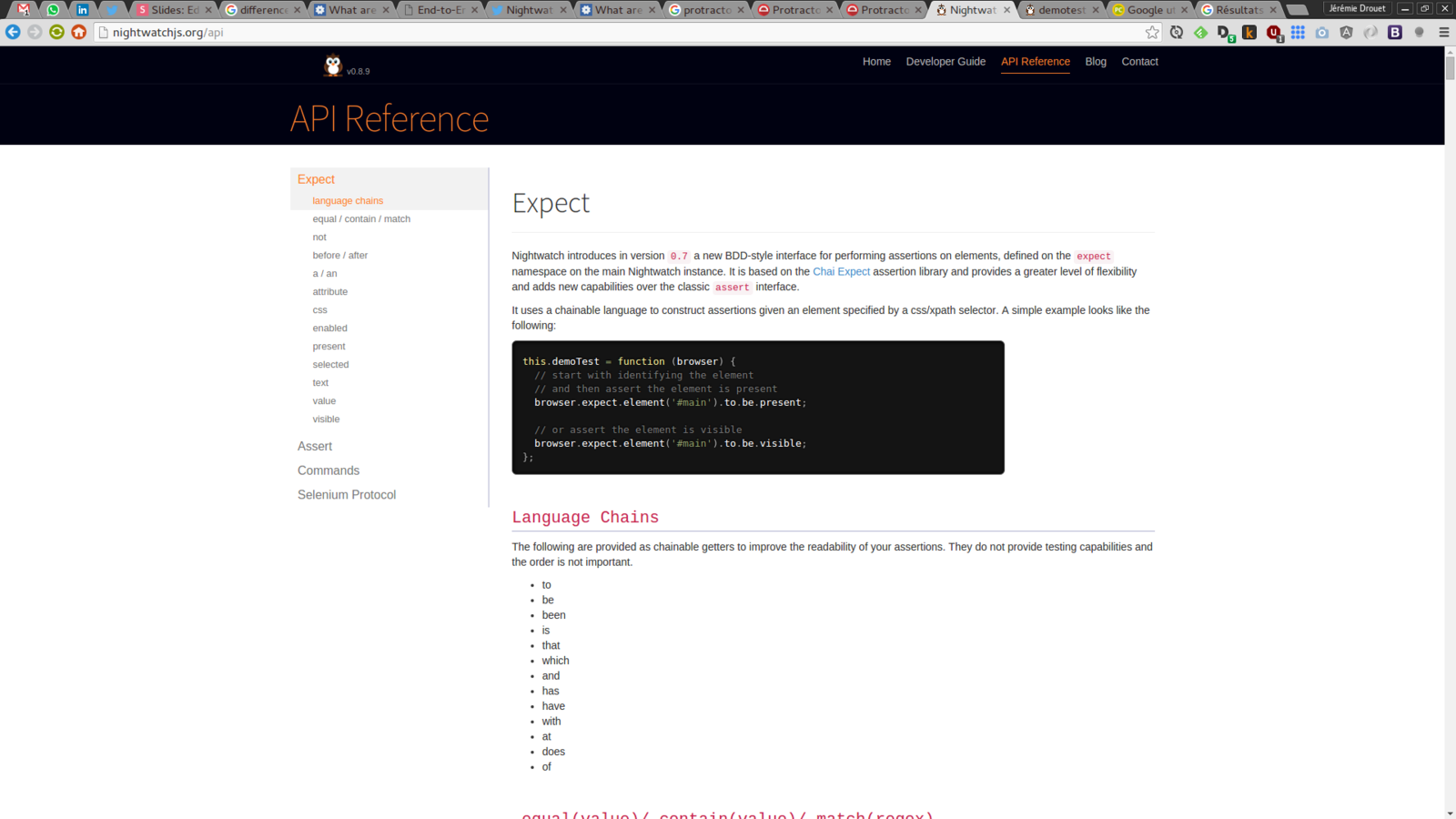Open the pinned WhatsApp tab
Viewport: 1456px width, 819px height.
tap(53, 9)
